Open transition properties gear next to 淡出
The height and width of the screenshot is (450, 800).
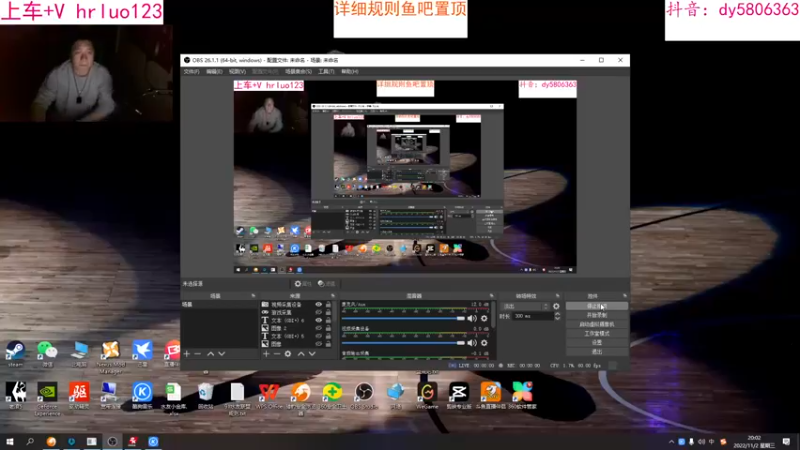pos(556,306)
